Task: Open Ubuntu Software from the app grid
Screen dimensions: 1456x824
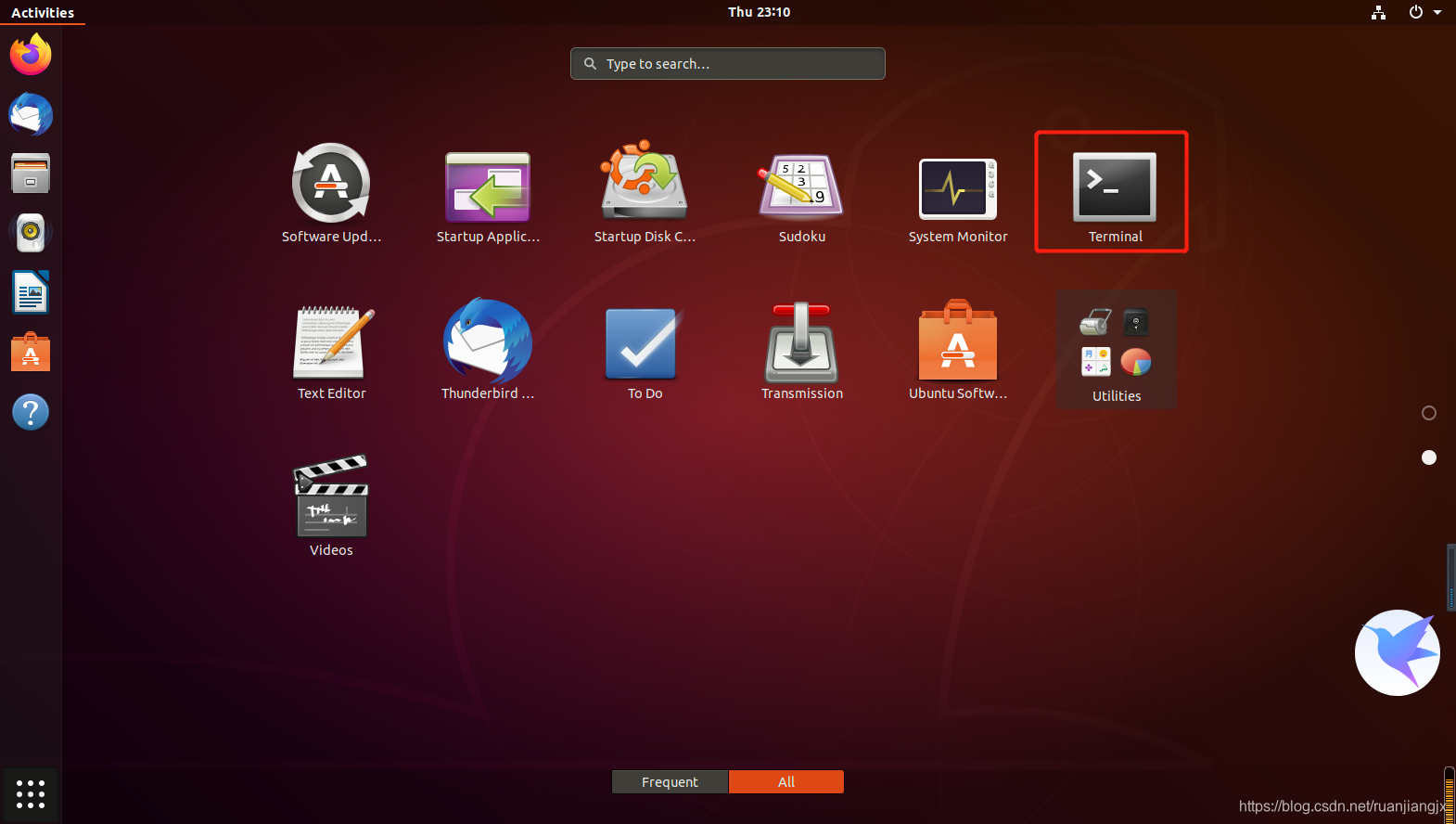Action: pos(958,350)
